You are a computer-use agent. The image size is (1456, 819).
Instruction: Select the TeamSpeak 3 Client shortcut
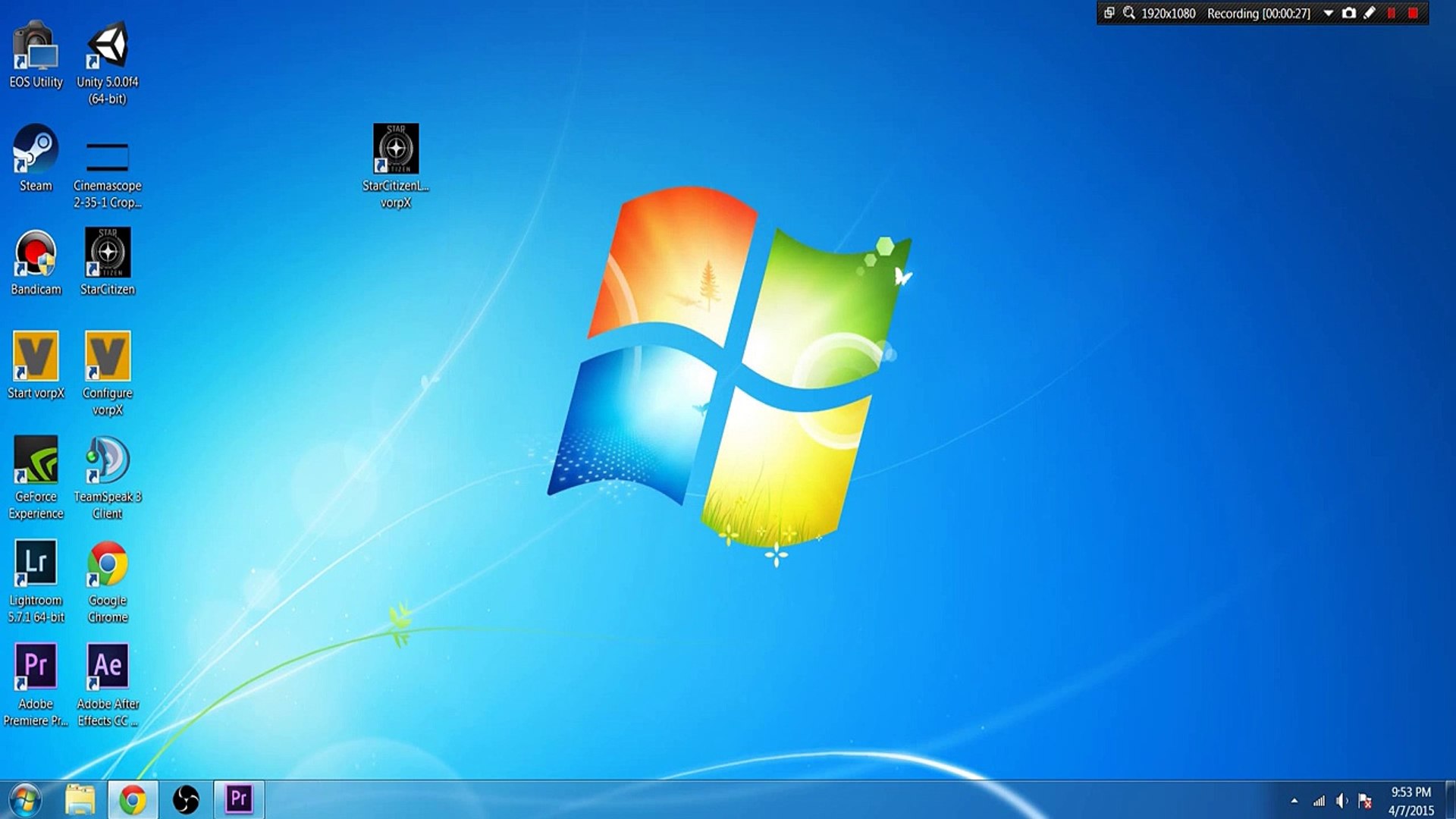coord(107,479)
